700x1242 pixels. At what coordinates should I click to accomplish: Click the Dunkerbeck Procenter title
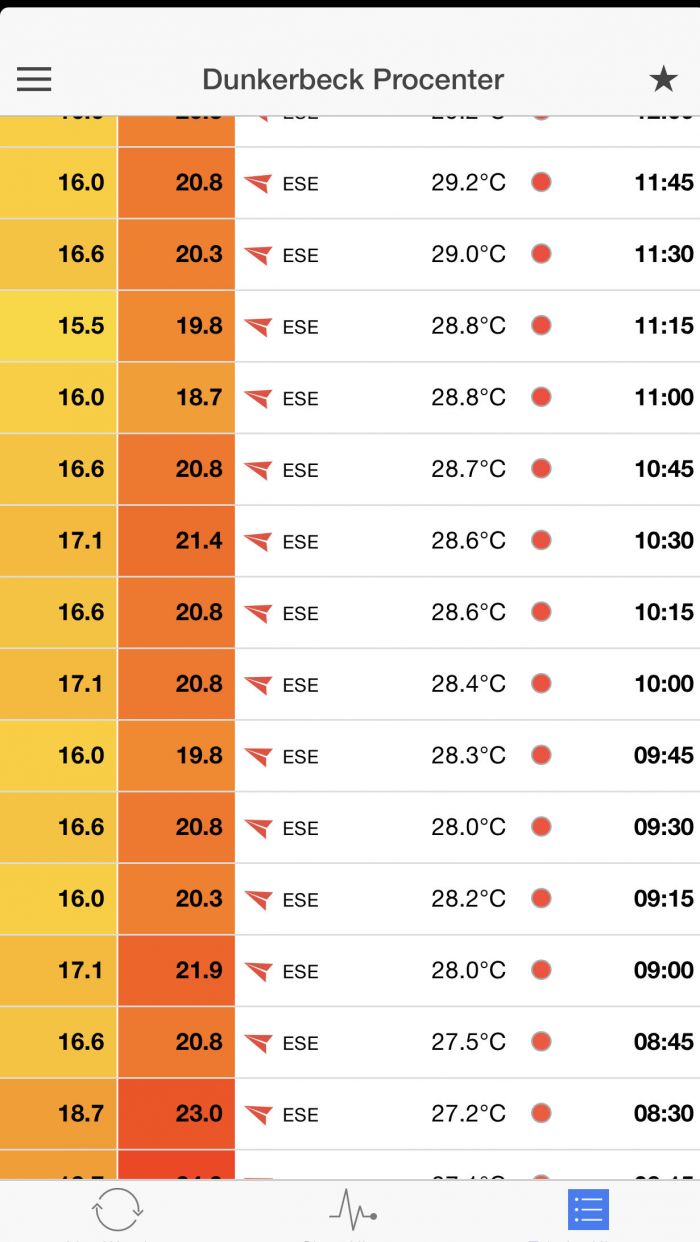[352, 79]
